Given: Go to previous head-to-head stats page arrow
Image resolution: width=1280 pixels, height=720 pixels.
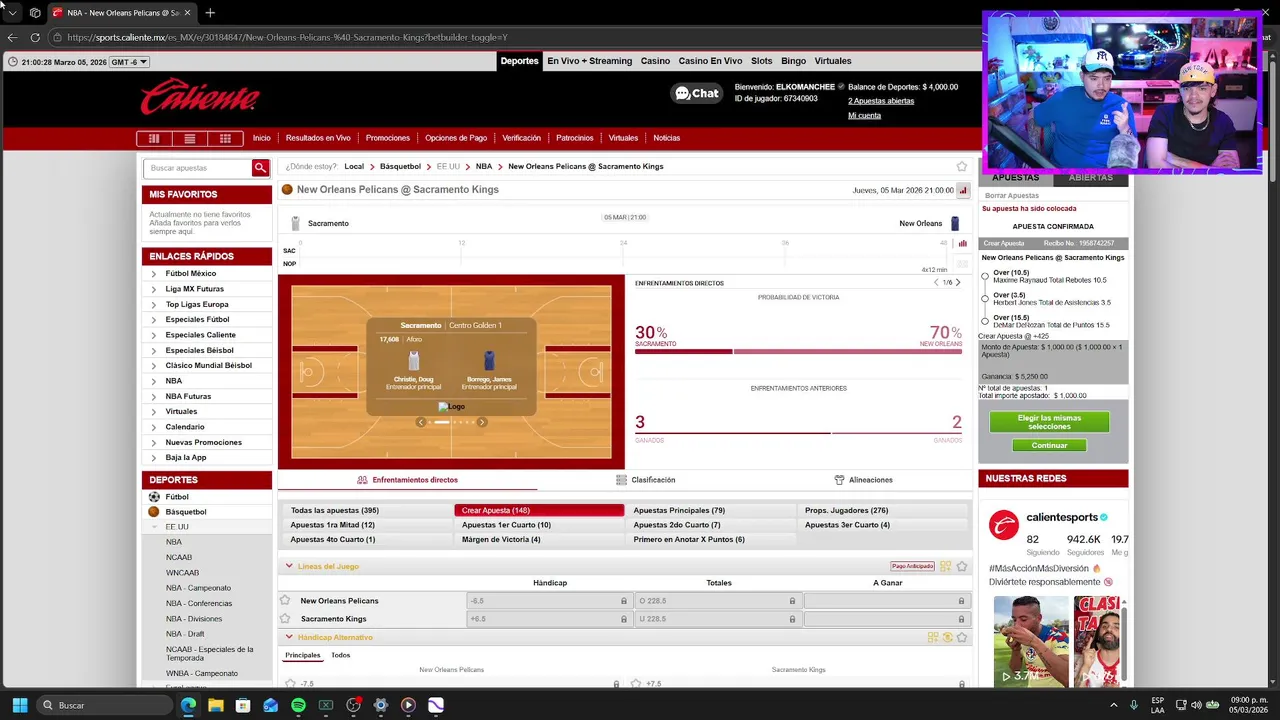Looking at the screenshot, I should pyautogui.click(x=936, y=283).
